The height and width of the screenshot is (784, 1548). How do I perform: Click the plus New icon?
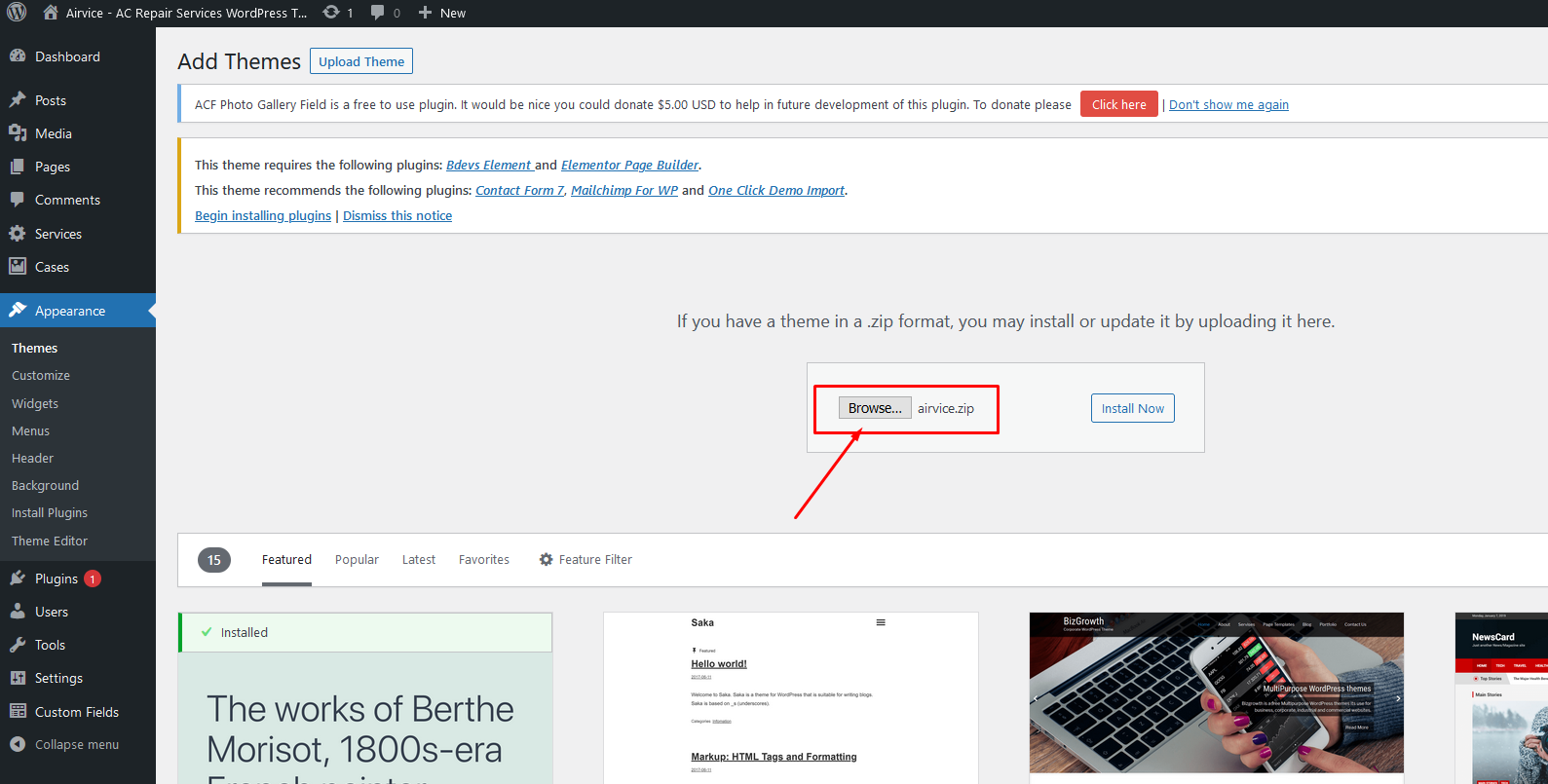click(425, 13)
